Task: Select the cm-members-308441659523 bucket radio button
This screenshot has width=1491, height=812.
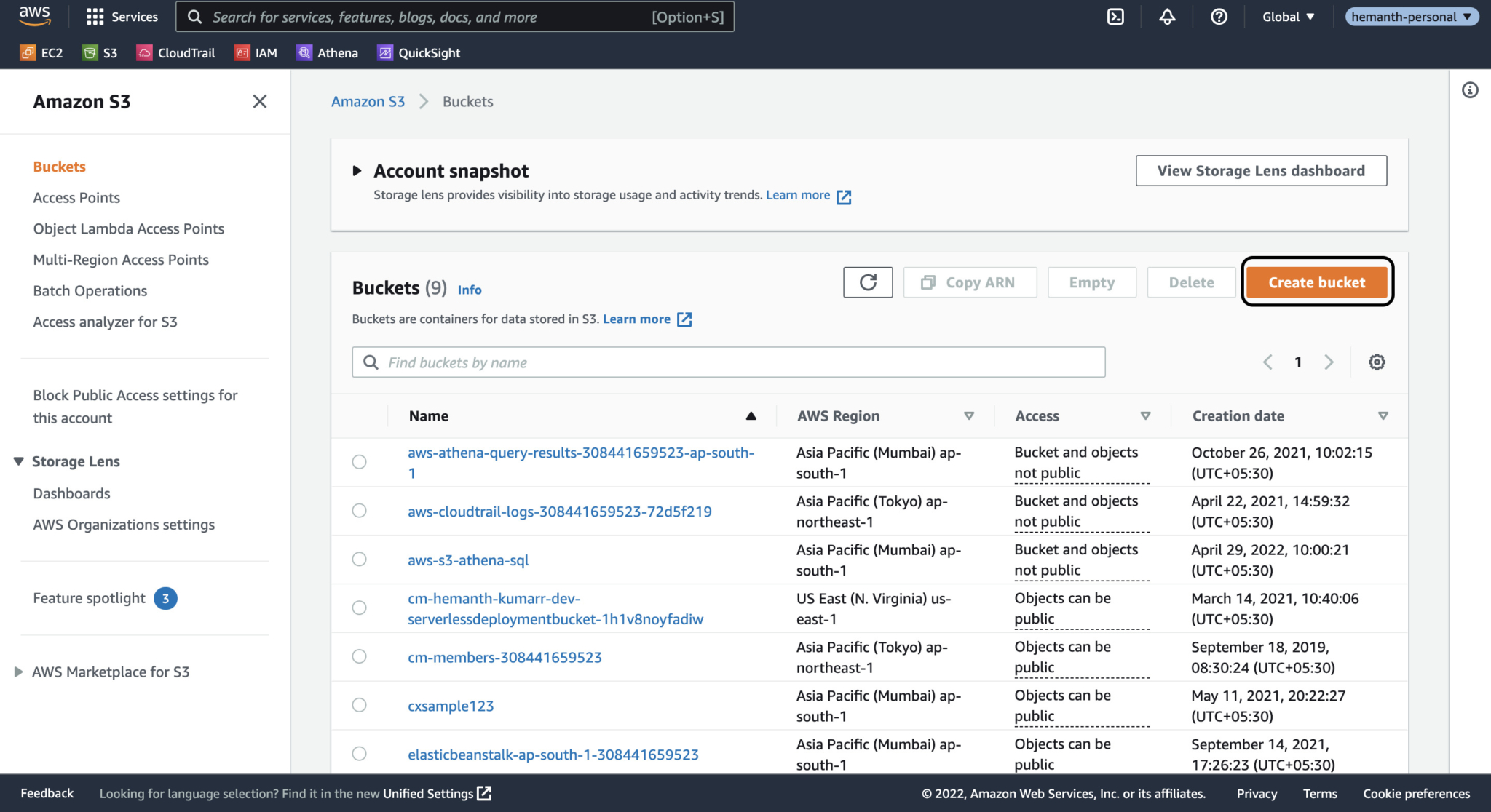Action: (359, 656)
